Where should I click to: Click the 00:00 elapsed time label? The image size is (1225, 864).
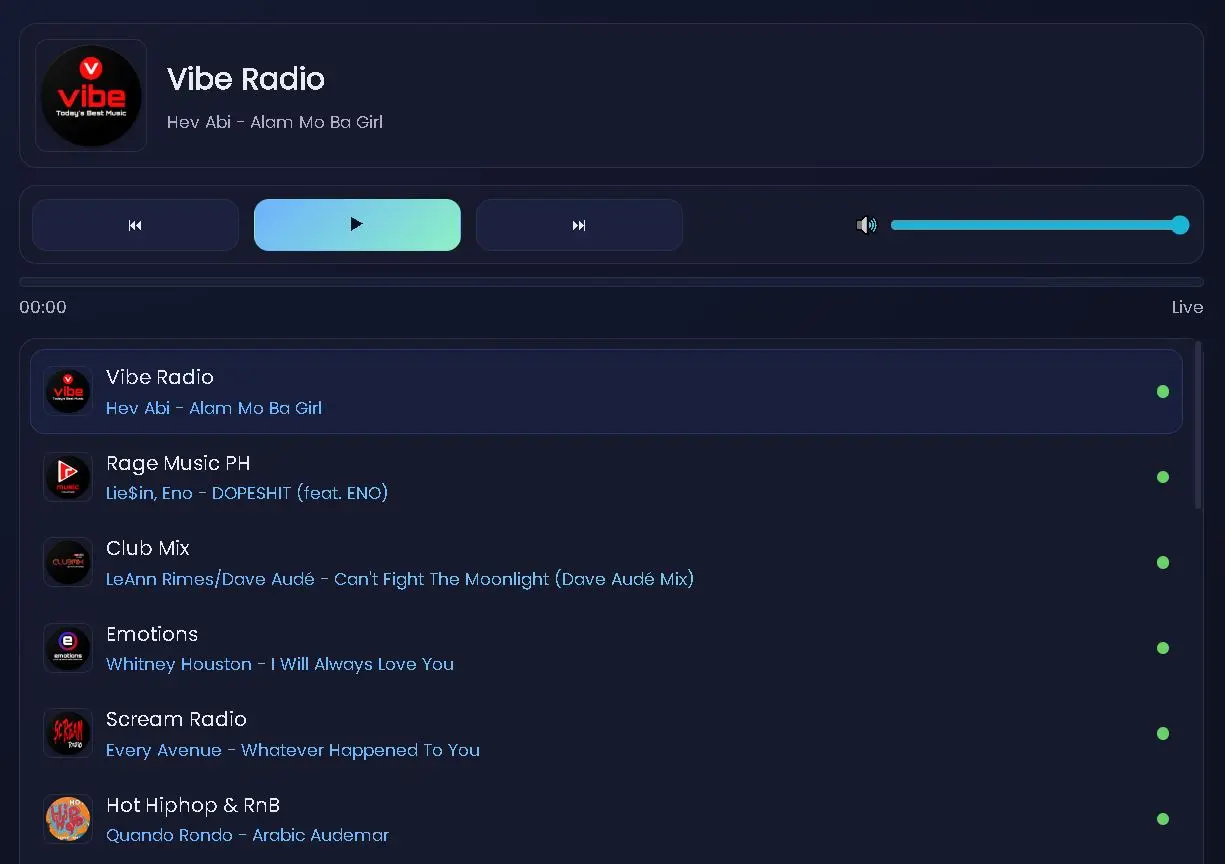pyautogui.click(x=43, y=307)
